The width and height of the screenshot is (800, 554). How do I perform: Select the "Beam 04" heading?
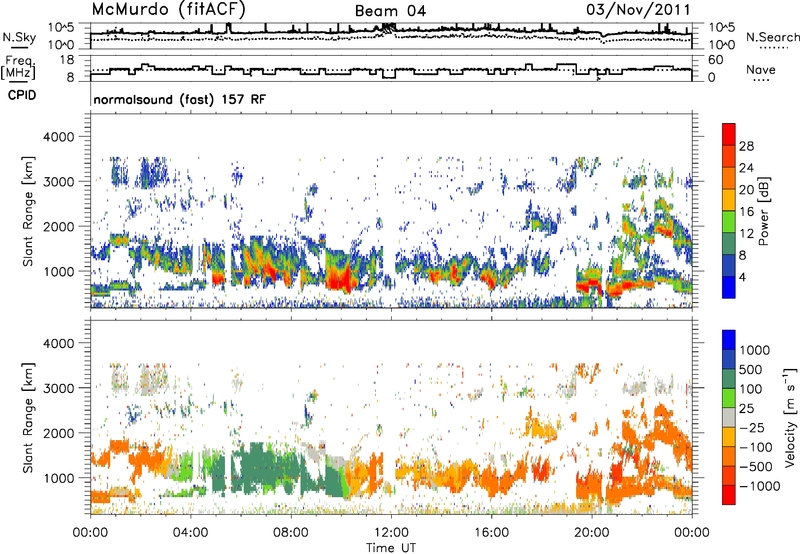(x=390, y=11)
